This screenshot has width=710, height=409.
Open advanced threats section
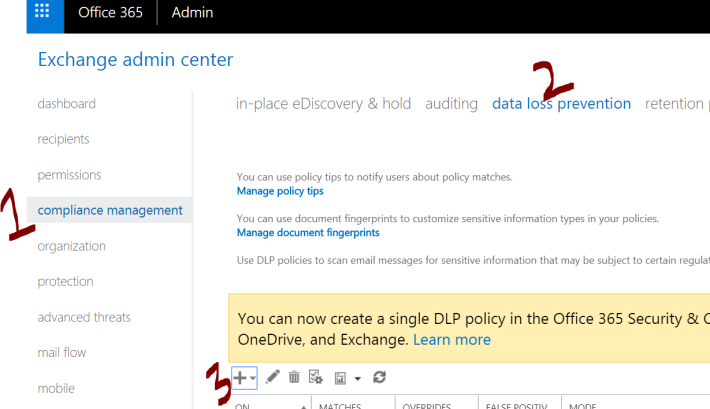point(84,317)
